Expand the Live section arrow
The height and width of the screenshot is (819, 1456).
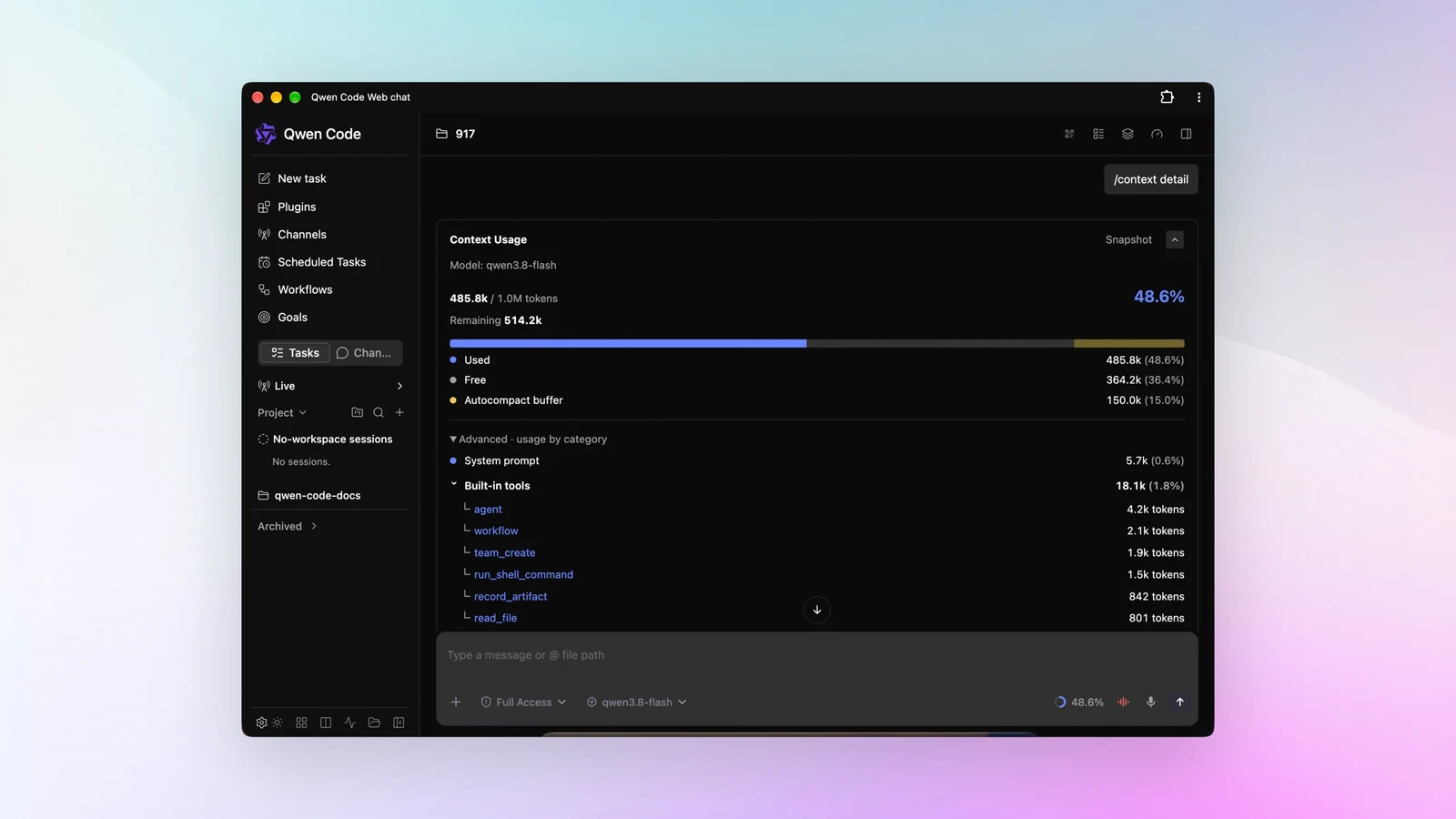399,386
